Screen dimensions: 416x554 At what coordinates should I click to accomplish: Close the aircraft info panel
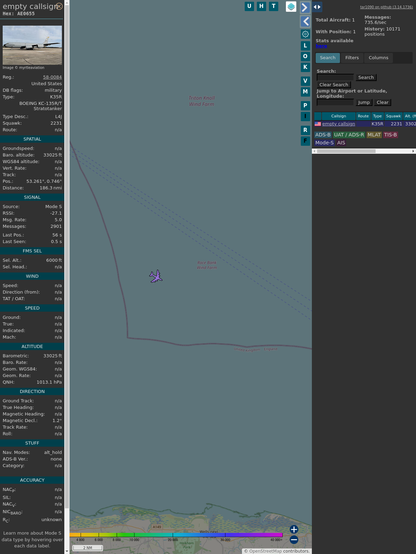click(59, 6)
